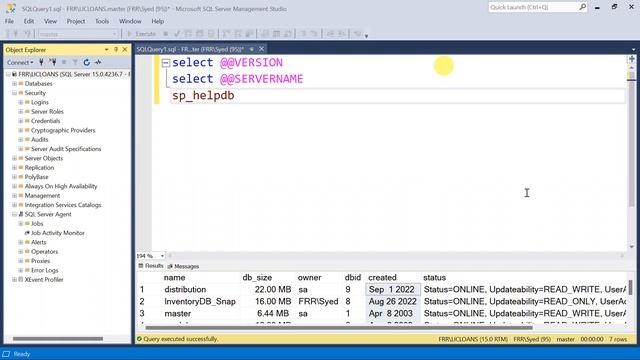
Task: Close the Object Explorer panel
Action: point(125,49)
